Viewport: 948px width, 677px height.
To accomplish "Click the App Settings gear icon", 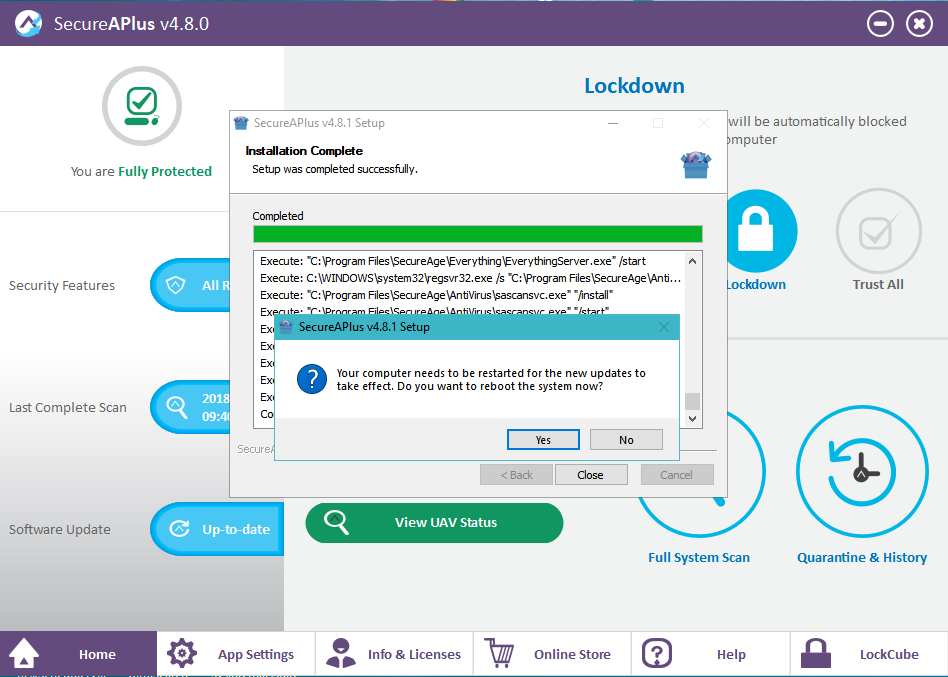I will (x=182, y=653).
